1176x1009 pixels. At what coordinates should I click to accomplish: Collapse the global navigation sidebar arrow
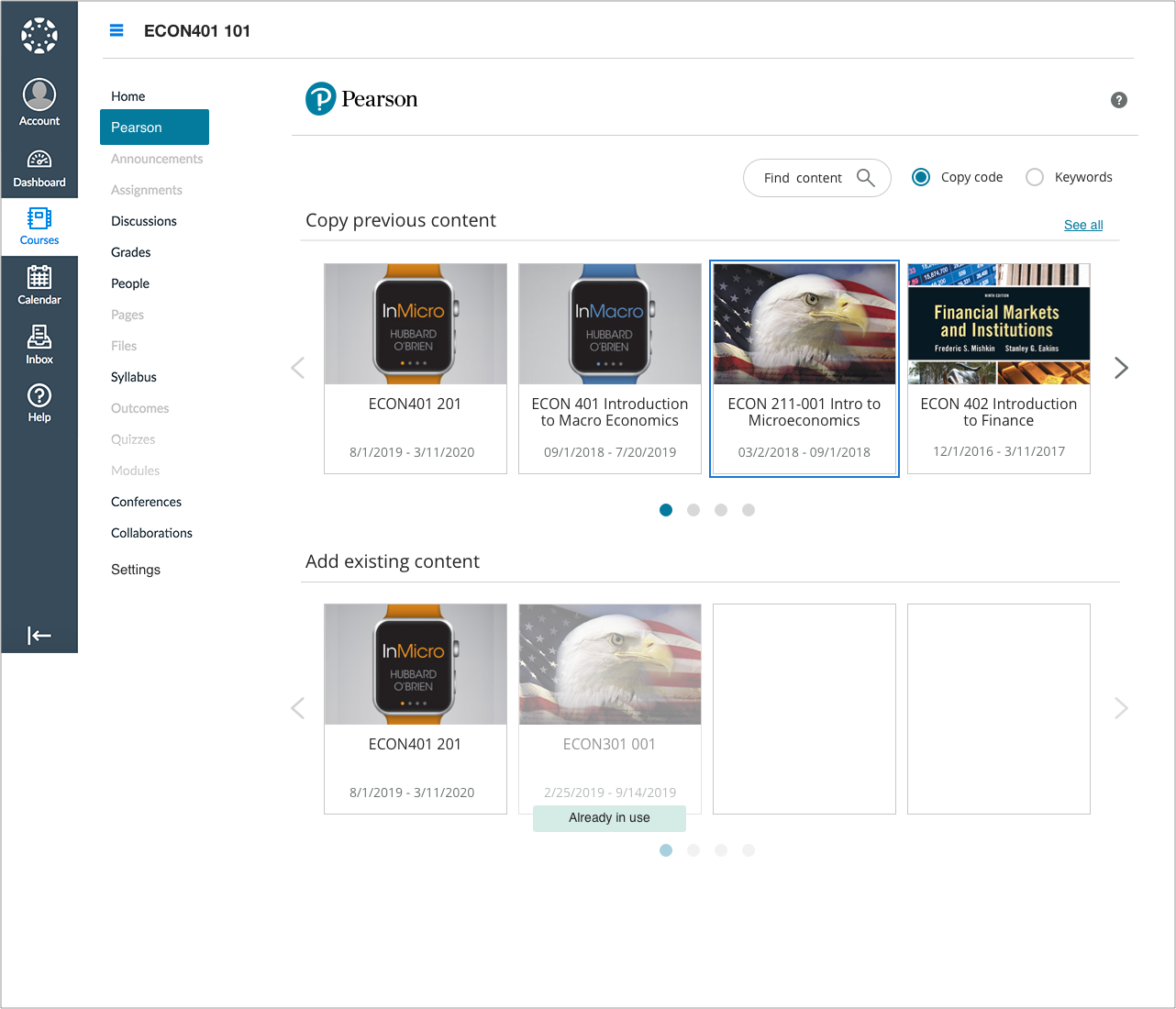[39, 636]
